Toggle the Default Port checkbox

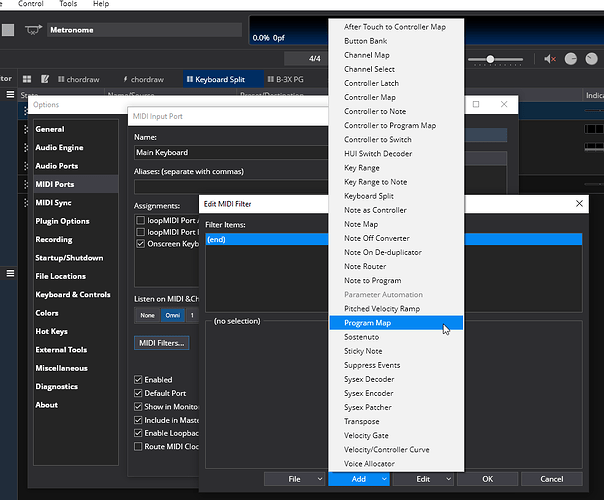click(138, 393)
